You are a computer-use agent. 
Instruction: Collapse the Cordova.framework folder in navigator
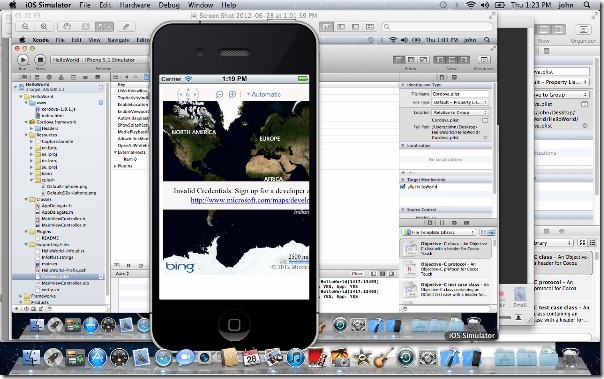27,122
